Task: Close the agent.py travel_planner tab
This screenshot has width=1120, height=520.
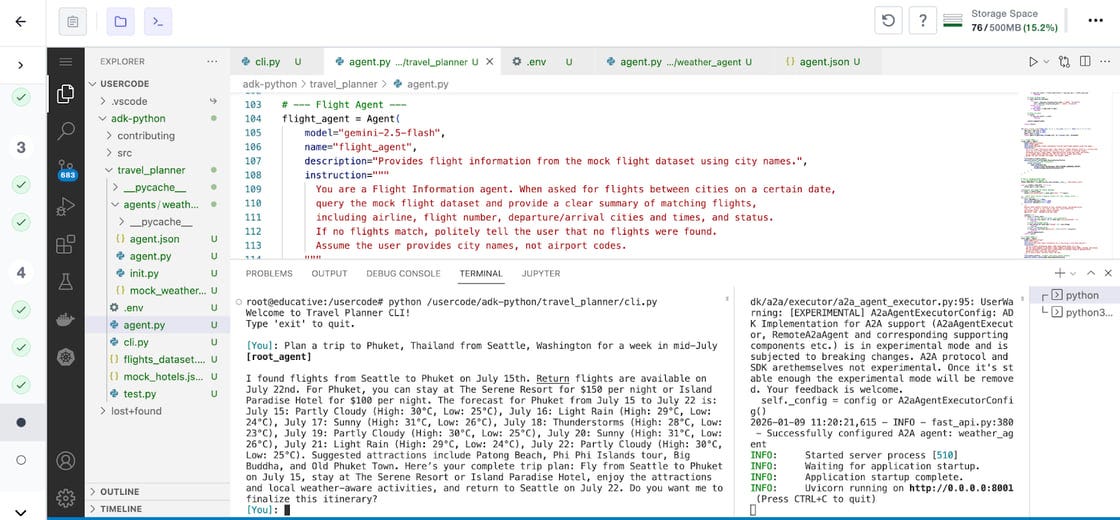Action: pos(489,62)
